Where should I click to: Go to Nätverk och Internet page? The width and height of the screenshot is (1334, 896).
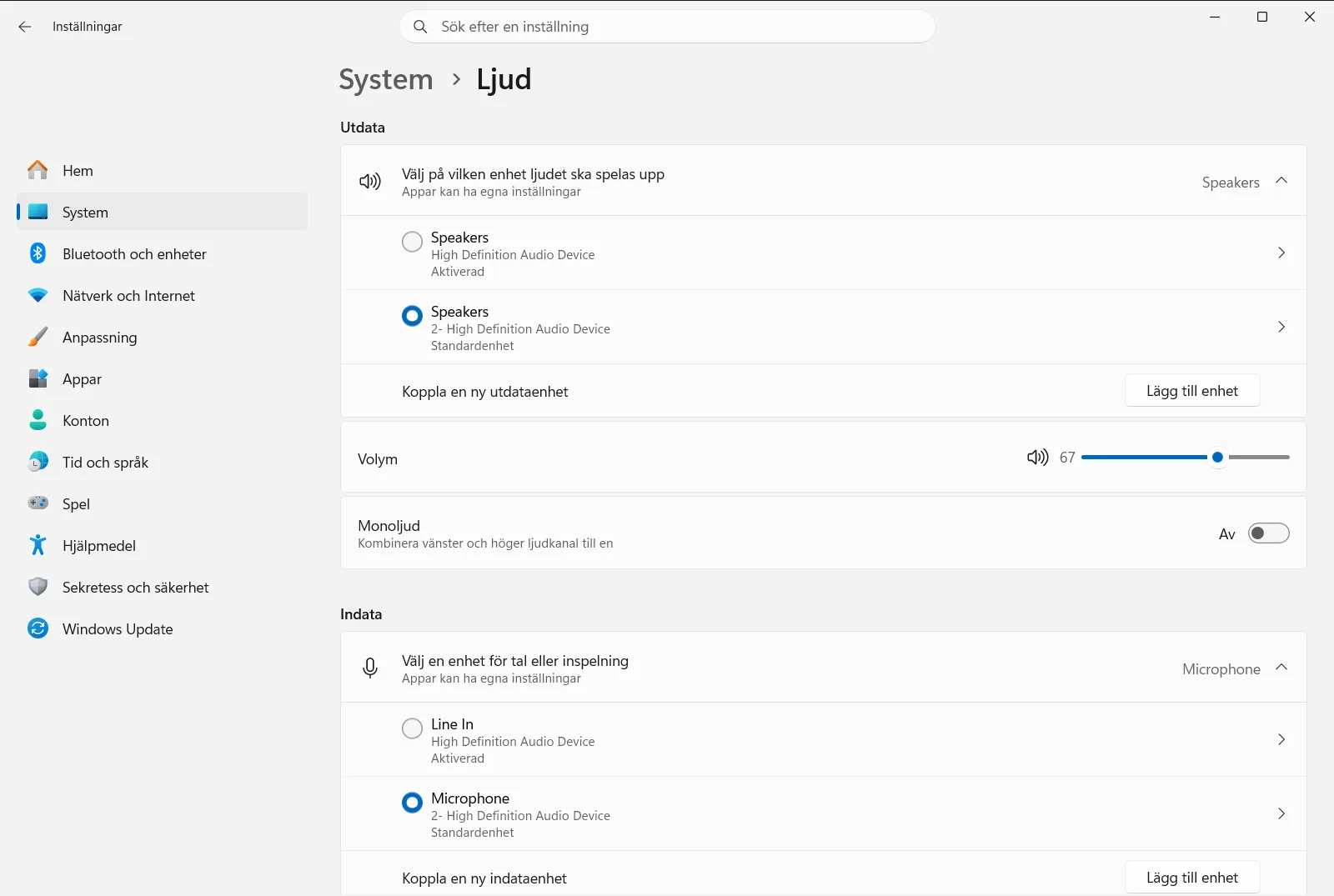click(162, 295)
